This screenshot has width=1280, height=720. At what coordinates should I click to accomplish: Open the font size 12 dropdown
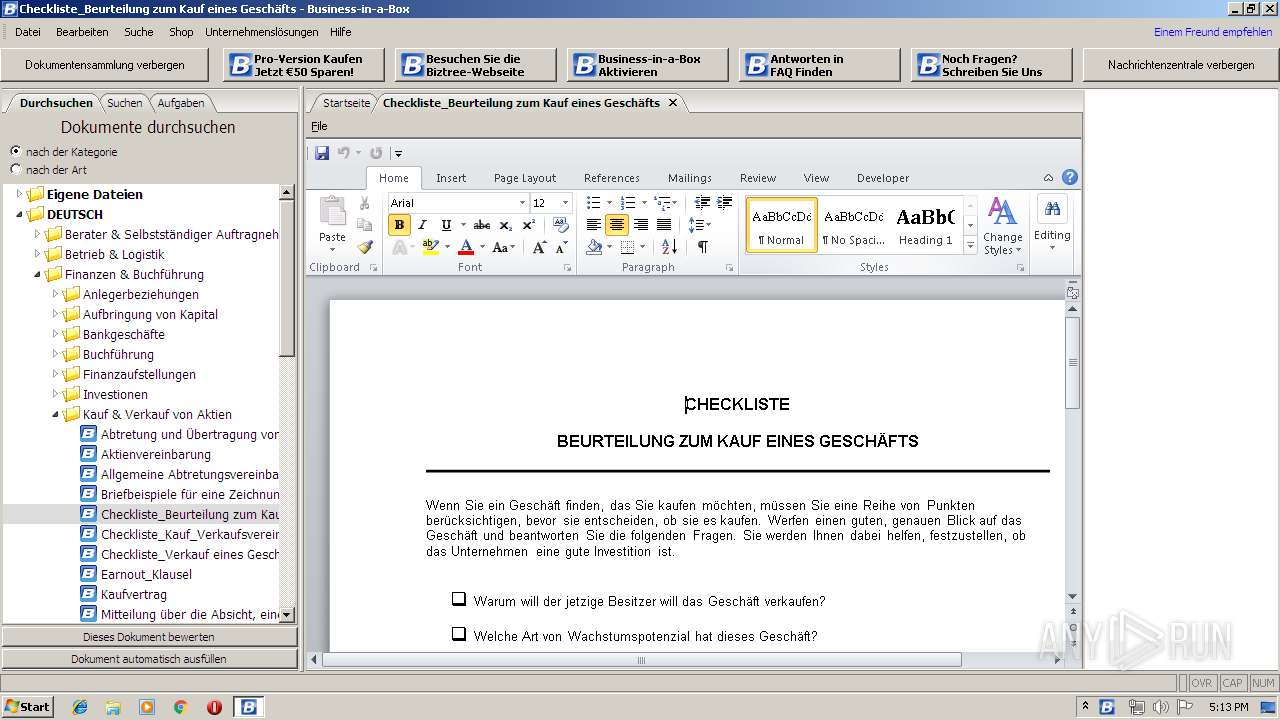pos(564,203)
